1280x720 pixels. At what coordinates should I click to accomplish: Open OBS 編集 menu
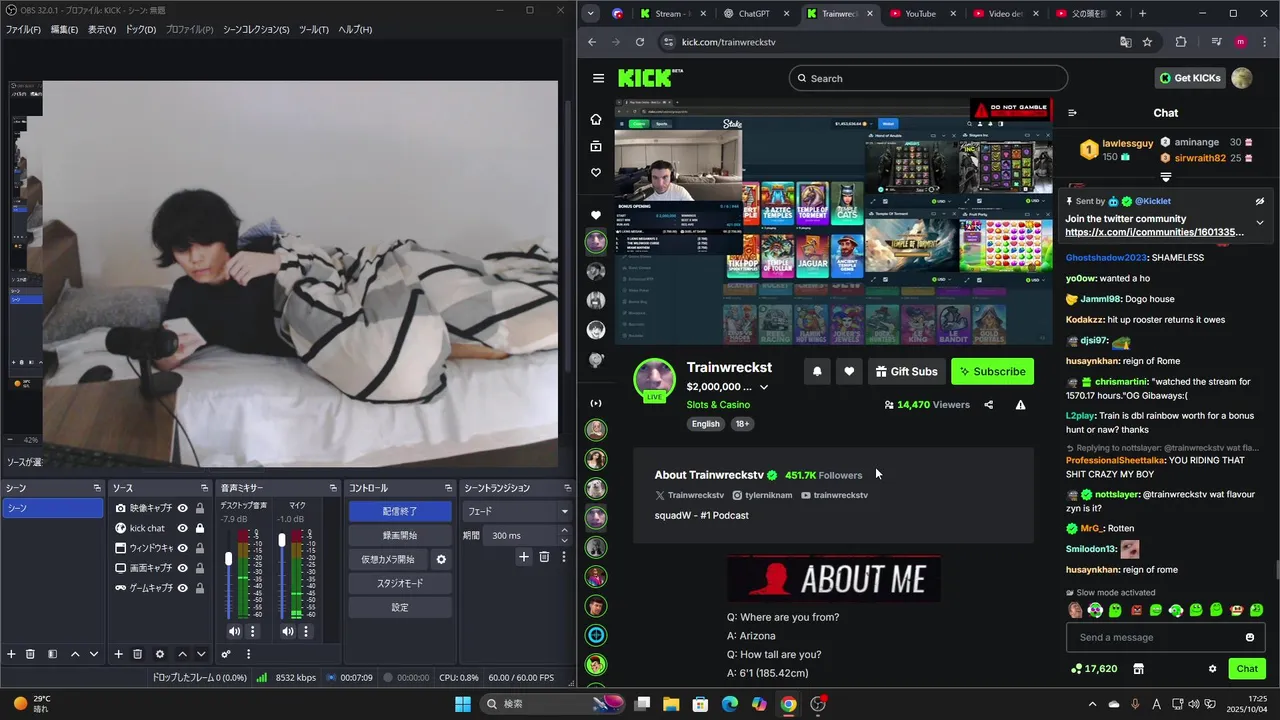(64, 29)
